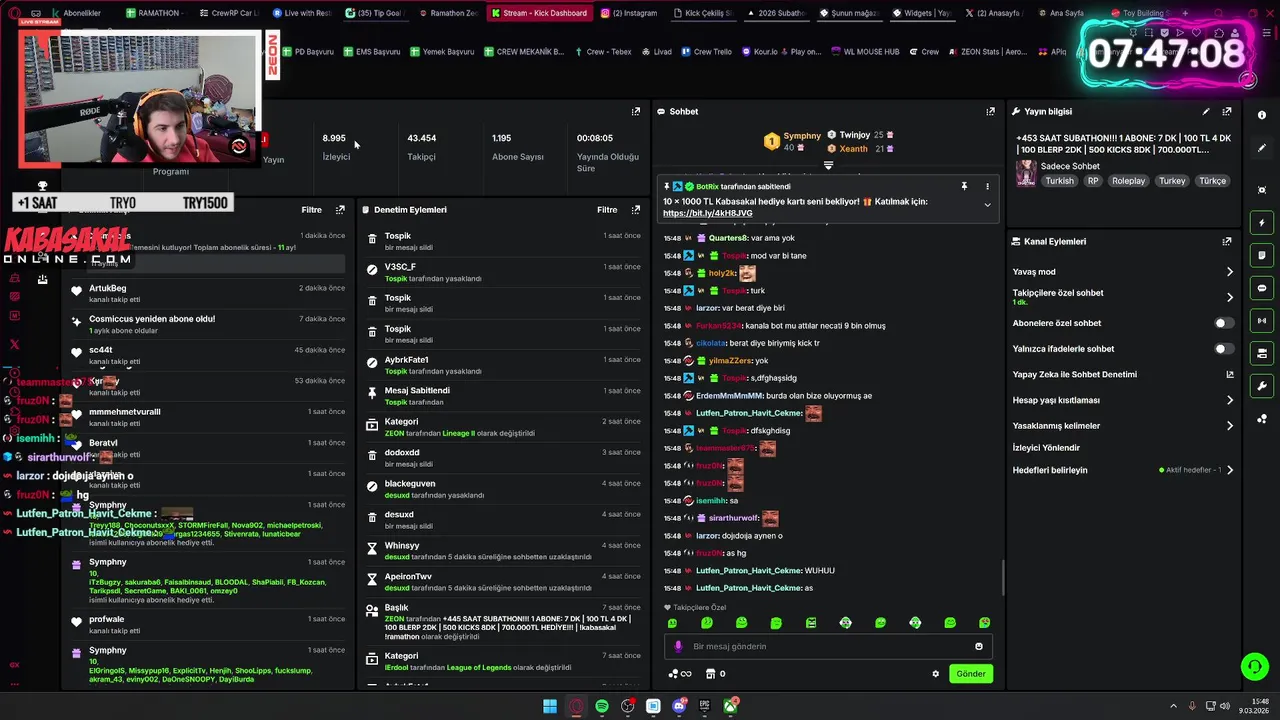Click the trash icon beside dodoxdd entry
Image resolution: width=1280 pixels, height=720 pixels.
[372, 457]
